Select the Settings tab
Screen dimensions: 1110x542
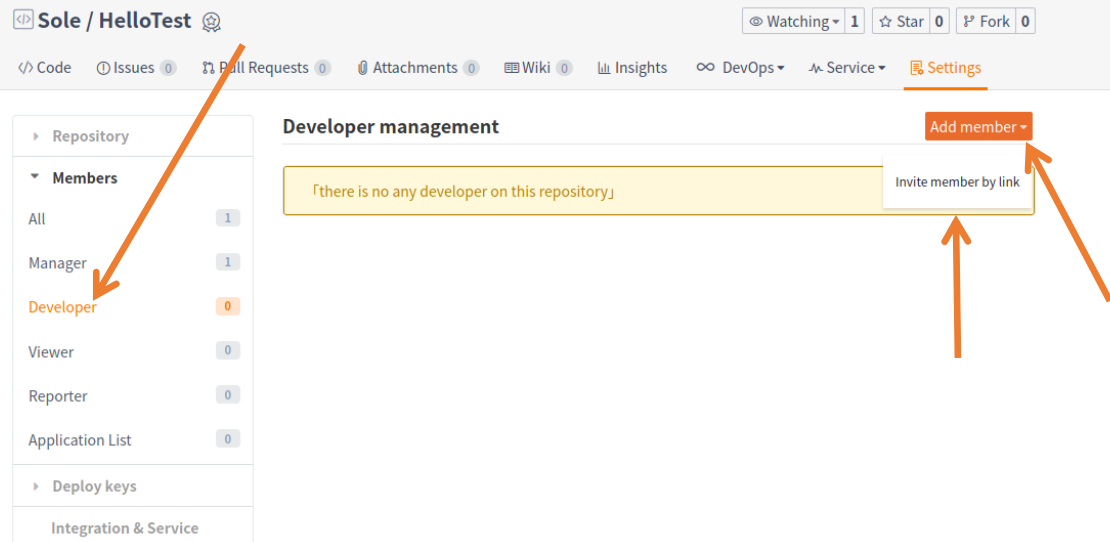(946, 68)
